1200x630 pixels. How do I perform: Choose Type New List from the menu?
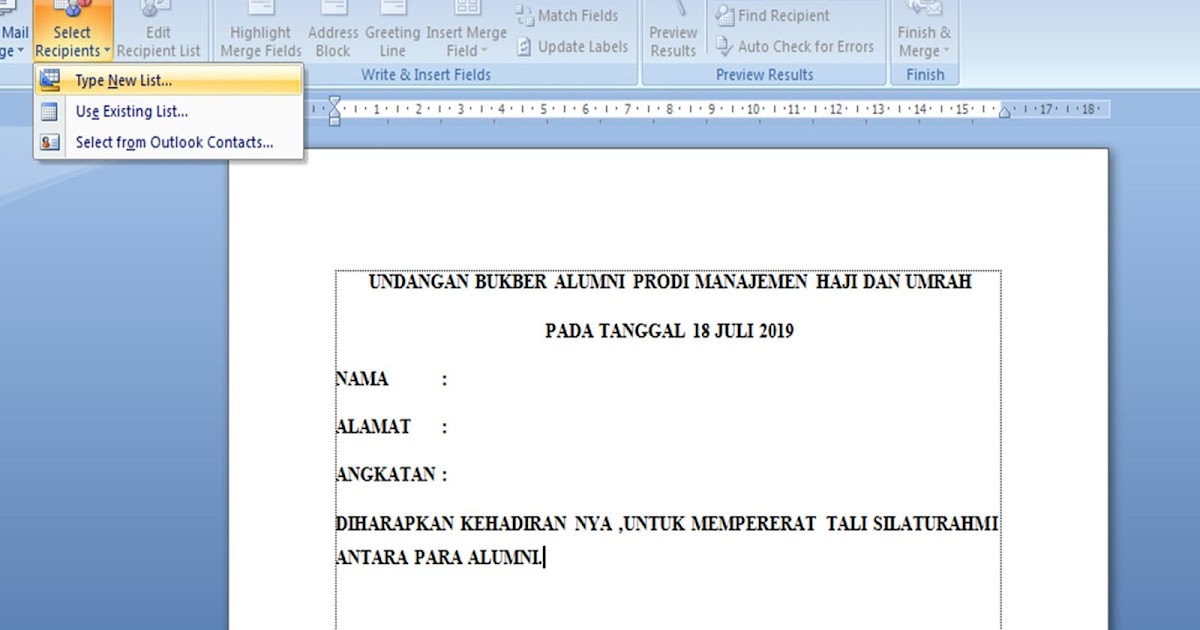pyautogui.click(x=122, y=80)
